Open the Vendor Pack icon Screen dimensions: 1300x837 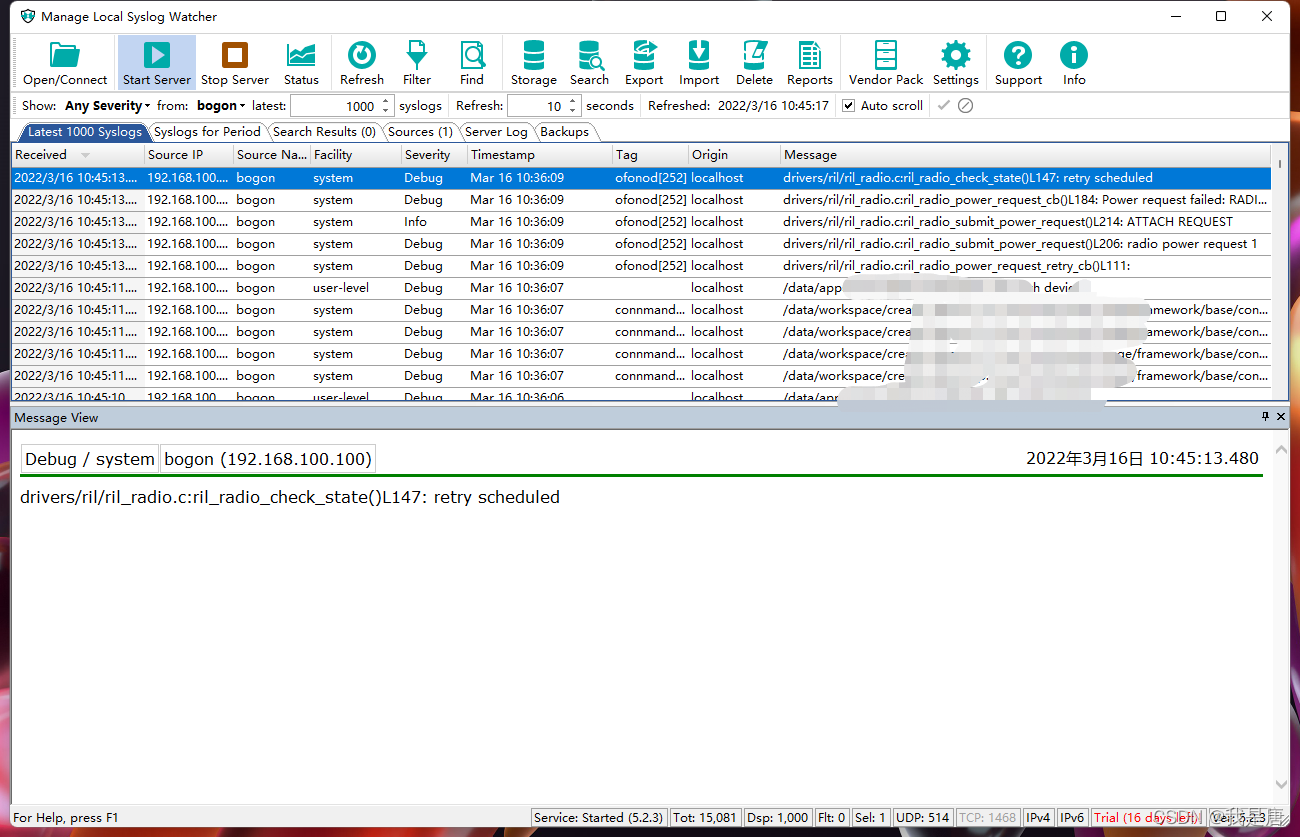pyautogui.click(x=885, y=61)
